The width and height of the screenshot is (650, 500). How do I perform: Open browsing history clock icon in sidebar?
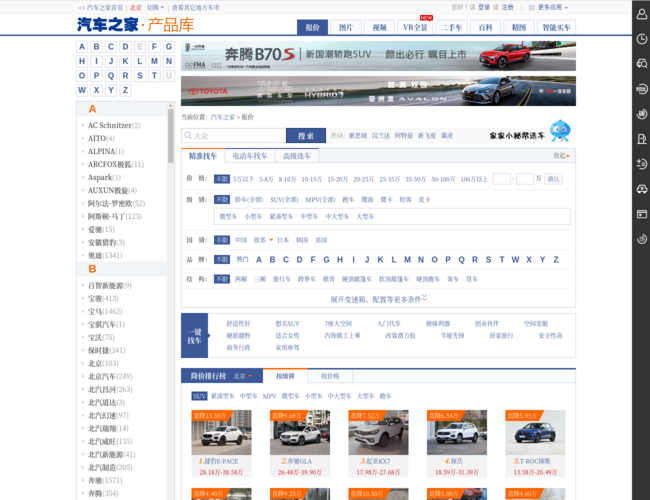pos(642,39)
